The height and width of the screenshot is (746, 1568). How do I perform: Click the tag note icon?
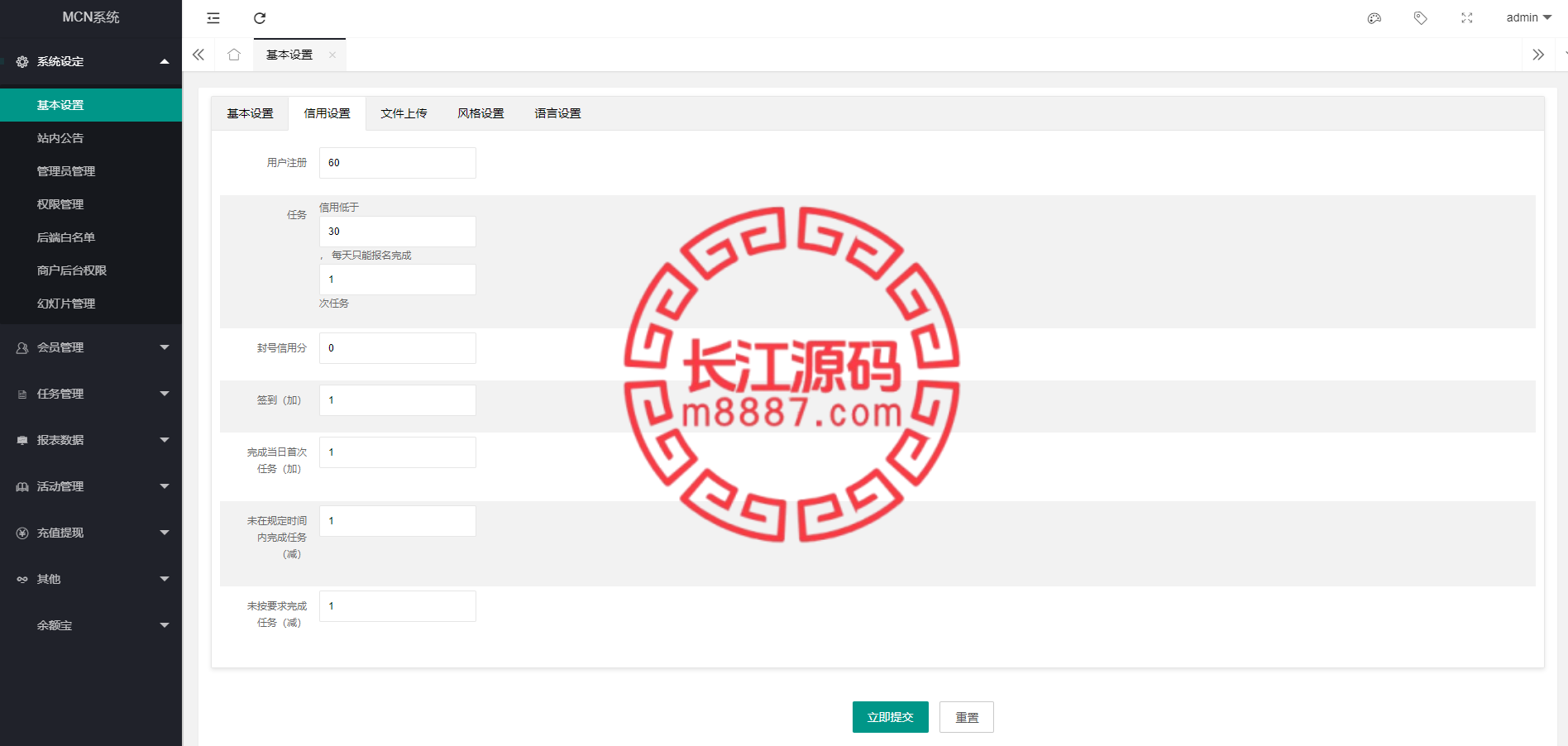tap(1421, 18)
